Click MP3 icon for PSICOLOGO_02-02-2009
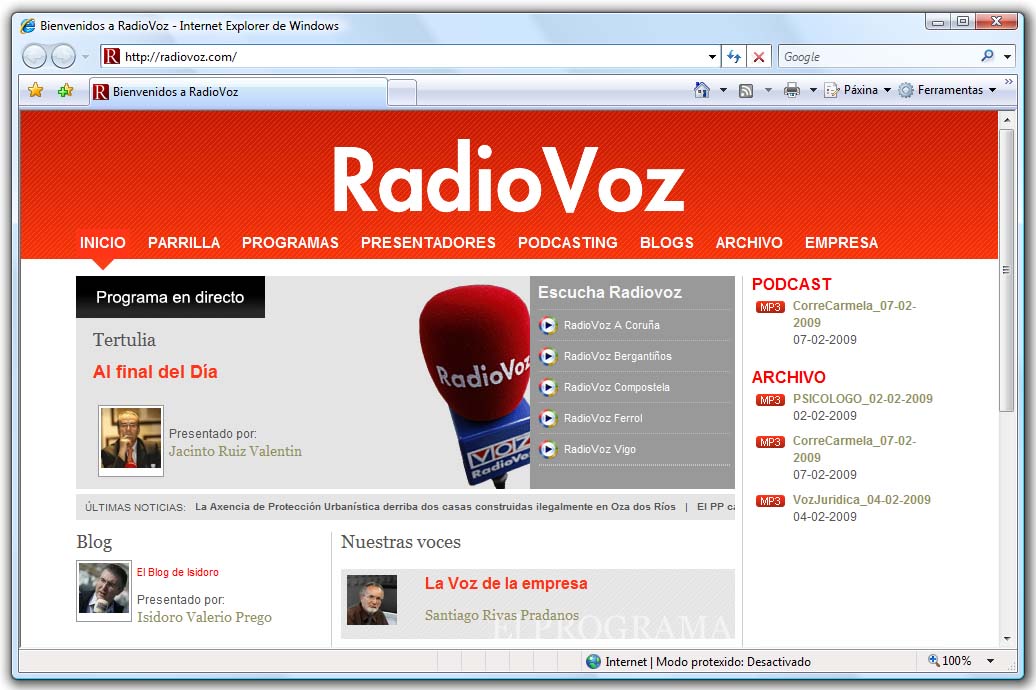The height and width of the screenshot is (690, 1036). [770, 401]
